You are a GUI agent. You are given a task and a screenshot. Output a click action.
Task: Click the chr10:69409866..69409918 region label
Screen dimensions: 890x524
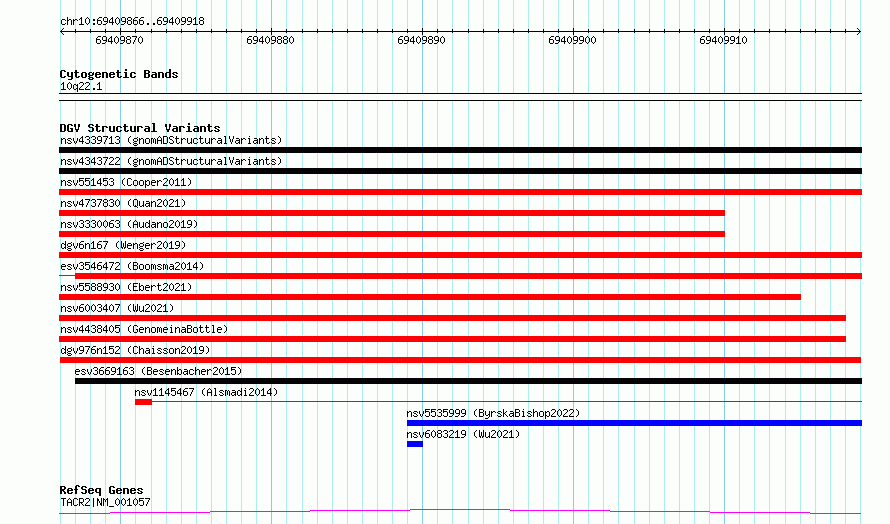pos(132,22)
